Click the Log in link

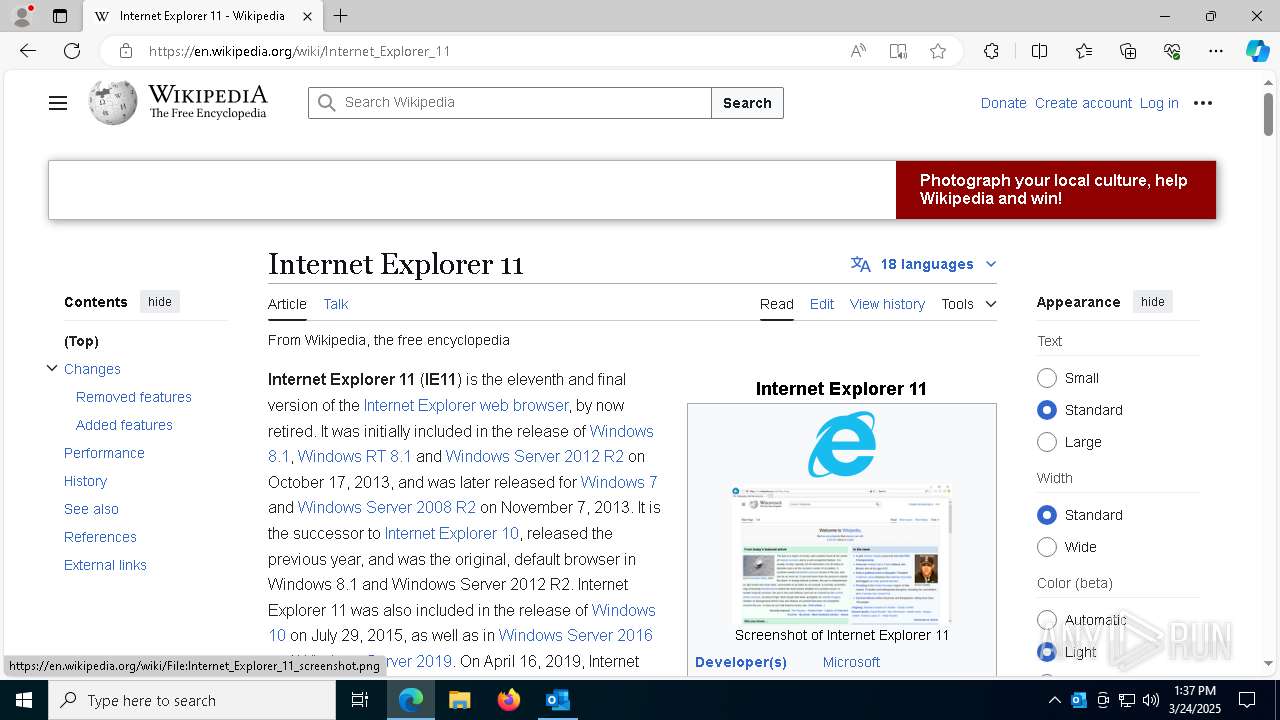[1159, 103]
